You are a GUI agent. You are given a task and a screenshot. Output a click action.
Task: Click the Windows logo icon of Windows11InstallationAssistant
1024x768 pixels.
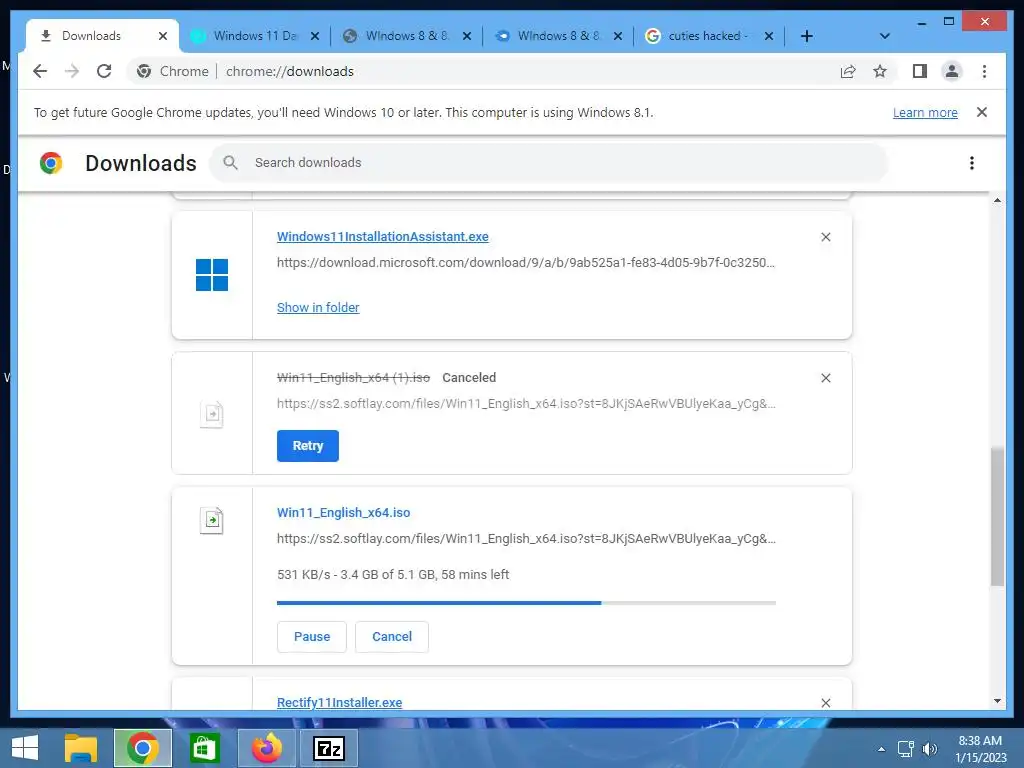[212, 275]
